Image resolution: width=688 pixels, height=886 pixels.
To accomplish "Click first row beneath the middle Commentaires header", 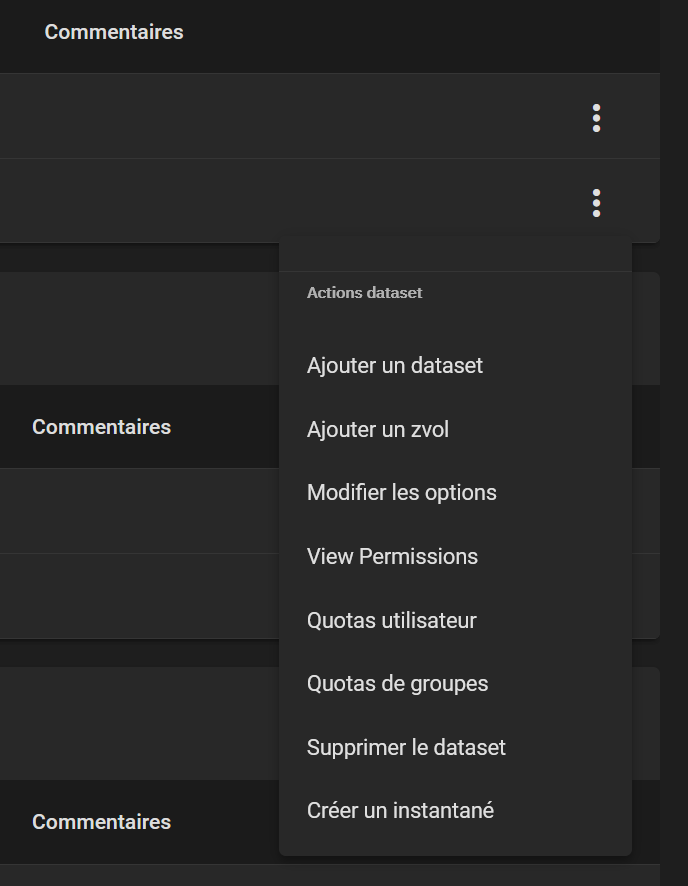I will click(x=140, y=511).
